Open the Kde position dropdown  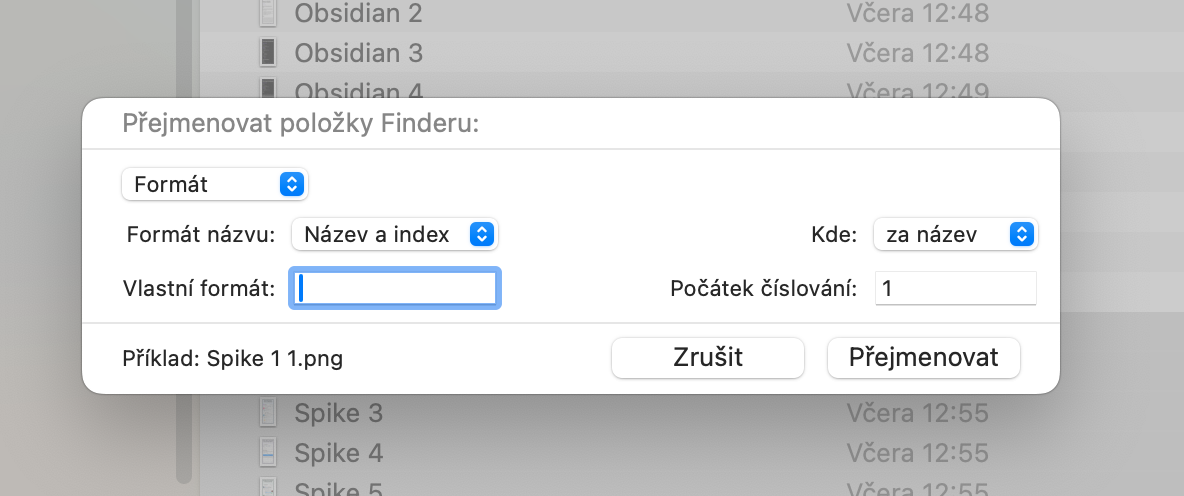[955, 235]
